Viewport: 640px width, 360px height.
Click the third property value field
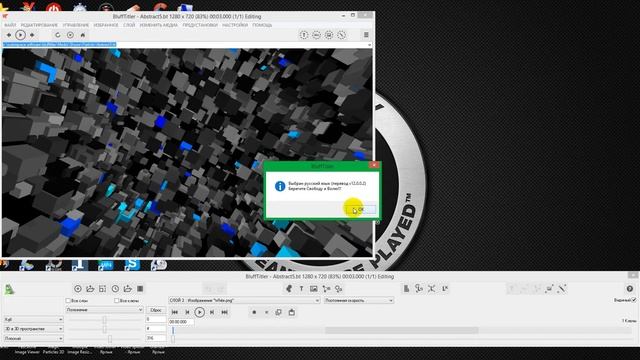[x=156, y=338]
